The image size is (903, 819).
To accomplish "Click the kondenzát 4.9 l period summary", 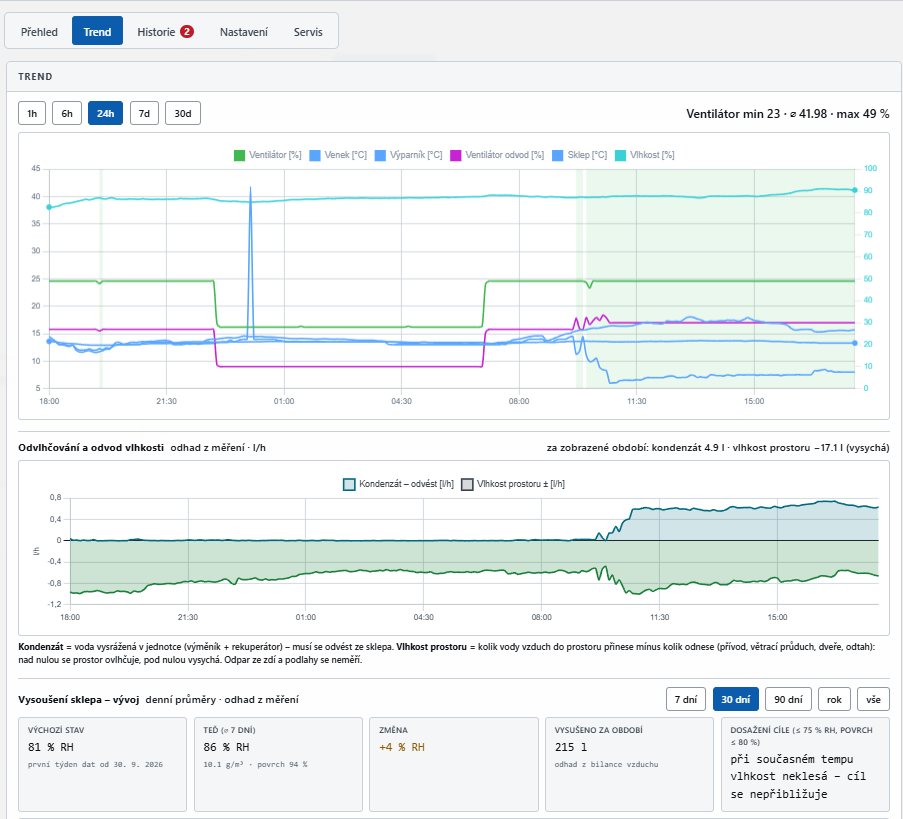I will 718,448.
